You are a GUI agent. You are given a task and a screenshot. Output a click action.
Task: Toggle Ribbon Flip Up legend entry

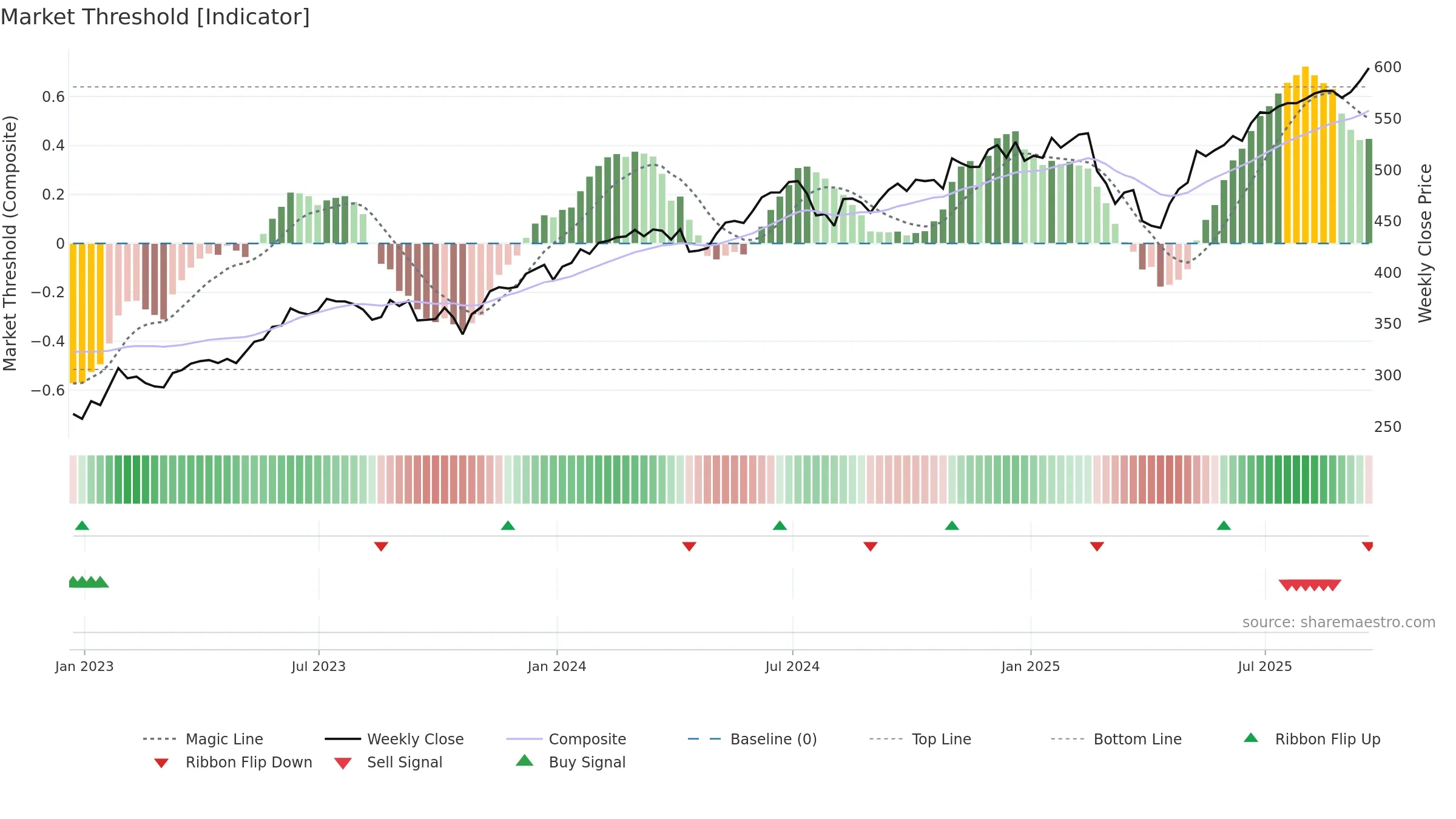1312,739
